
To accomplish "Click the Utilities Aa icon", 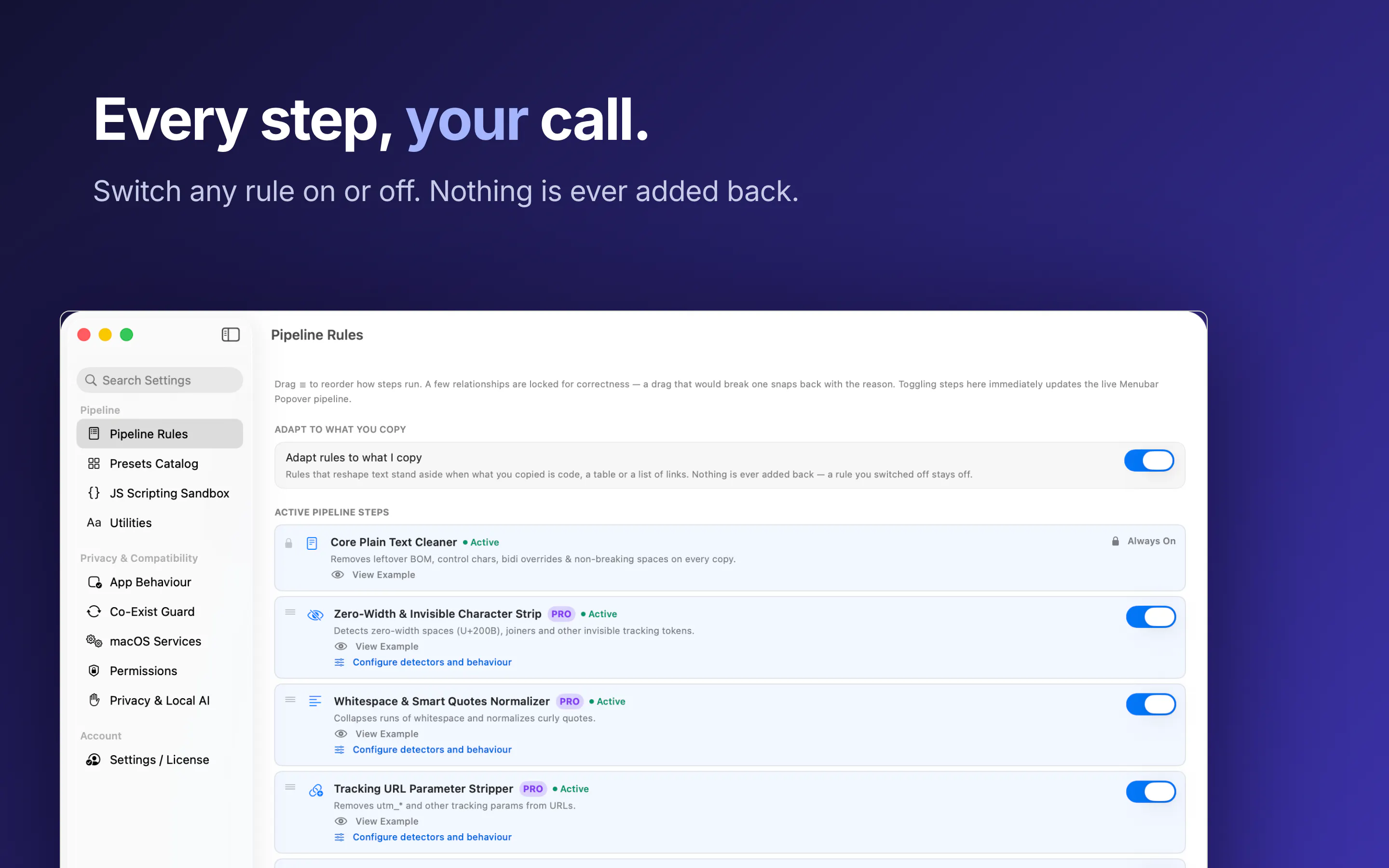I will pyautogui.click(x=94, y=522).
